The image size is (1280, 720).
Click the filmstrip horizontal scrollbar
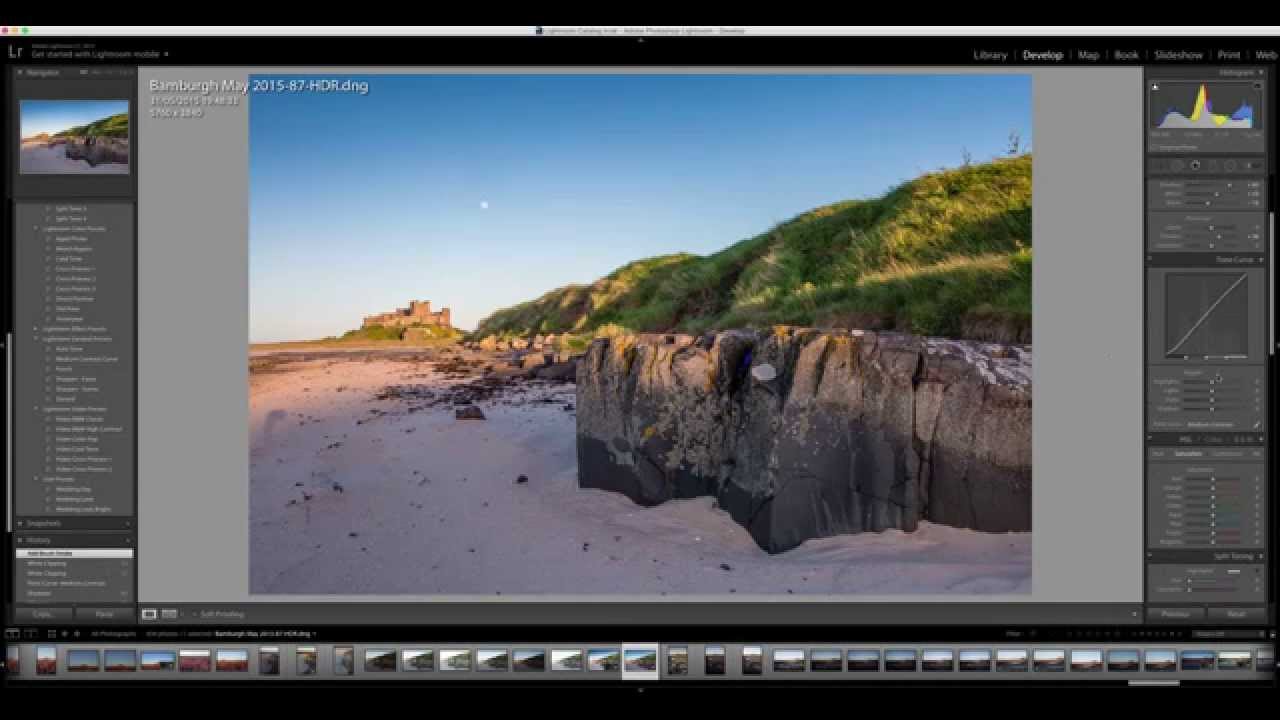[x=1153, y=684]
